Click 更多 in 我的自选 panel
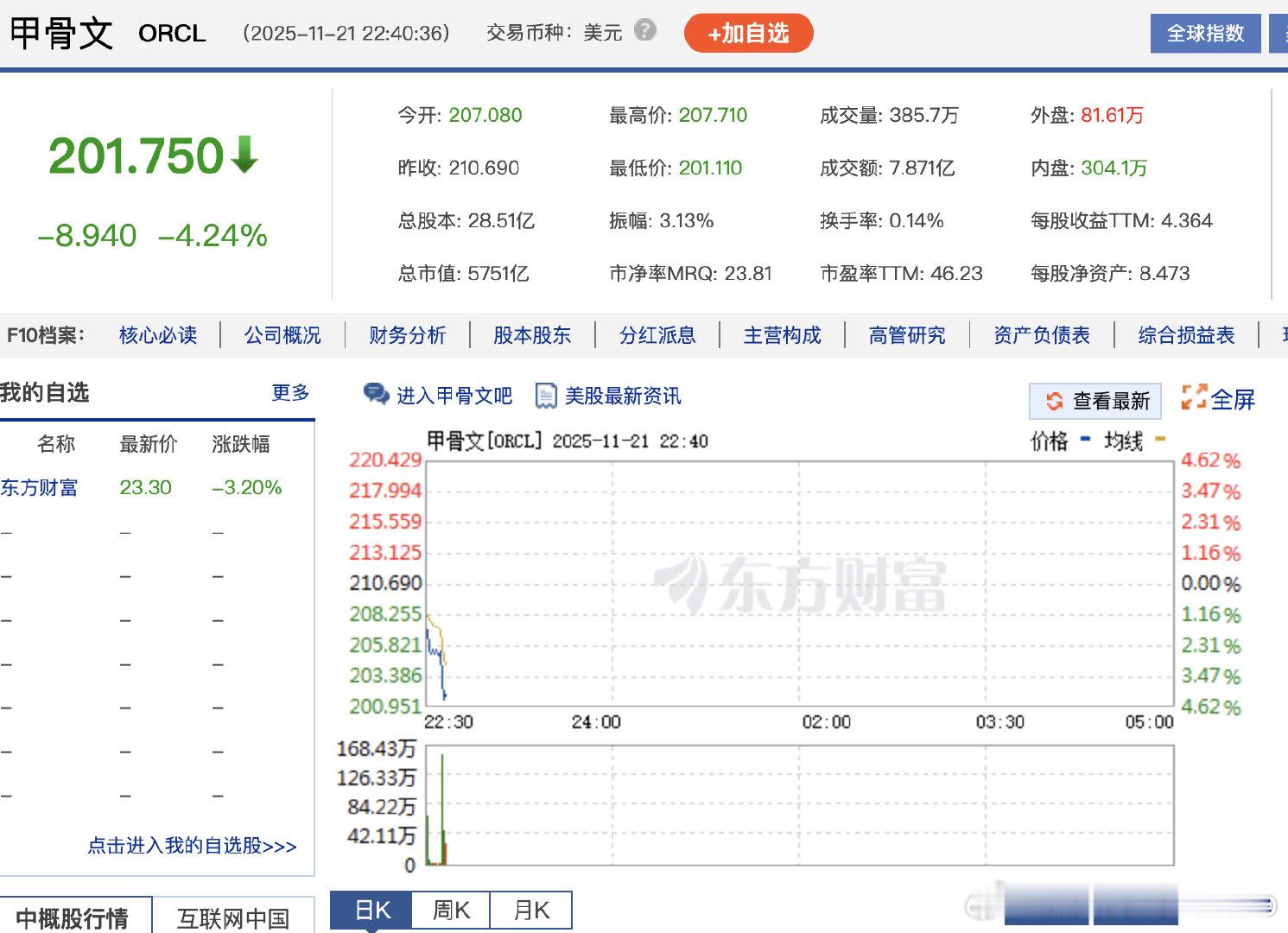 (x=290, y=393)
